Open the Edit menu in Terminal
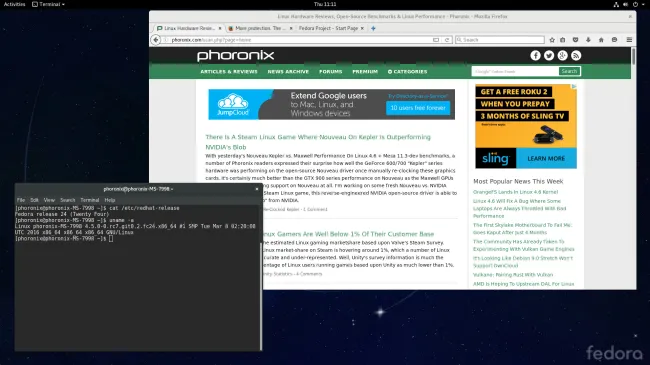The height and width of the screenshot is (365, 650). coord(34,200)
